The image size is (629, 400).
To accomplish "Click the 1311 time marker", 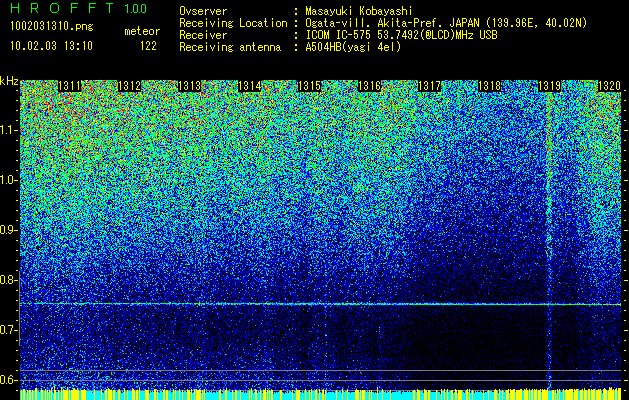I will 69,86.
